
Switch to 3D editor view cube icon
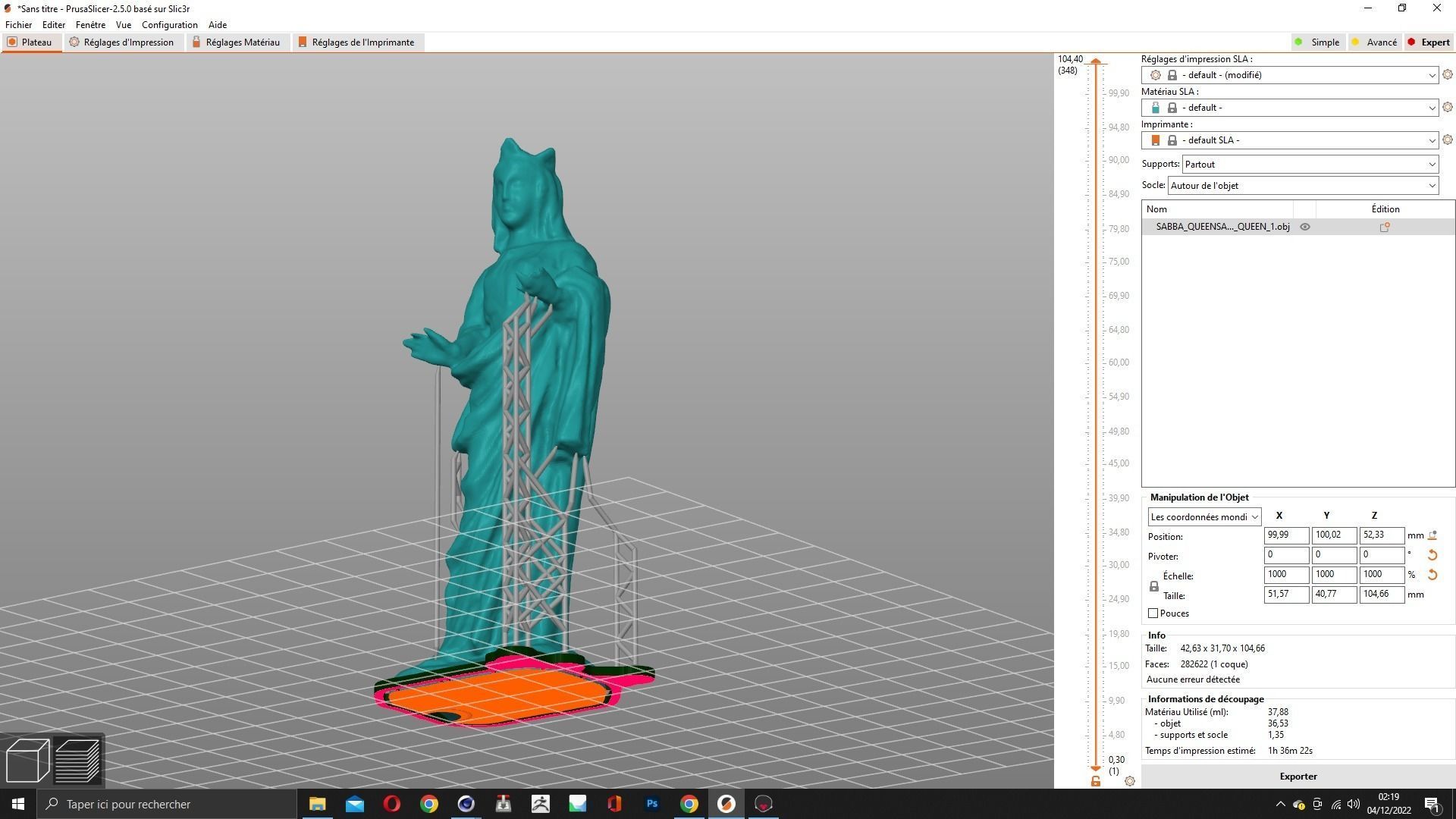point(27,760)
